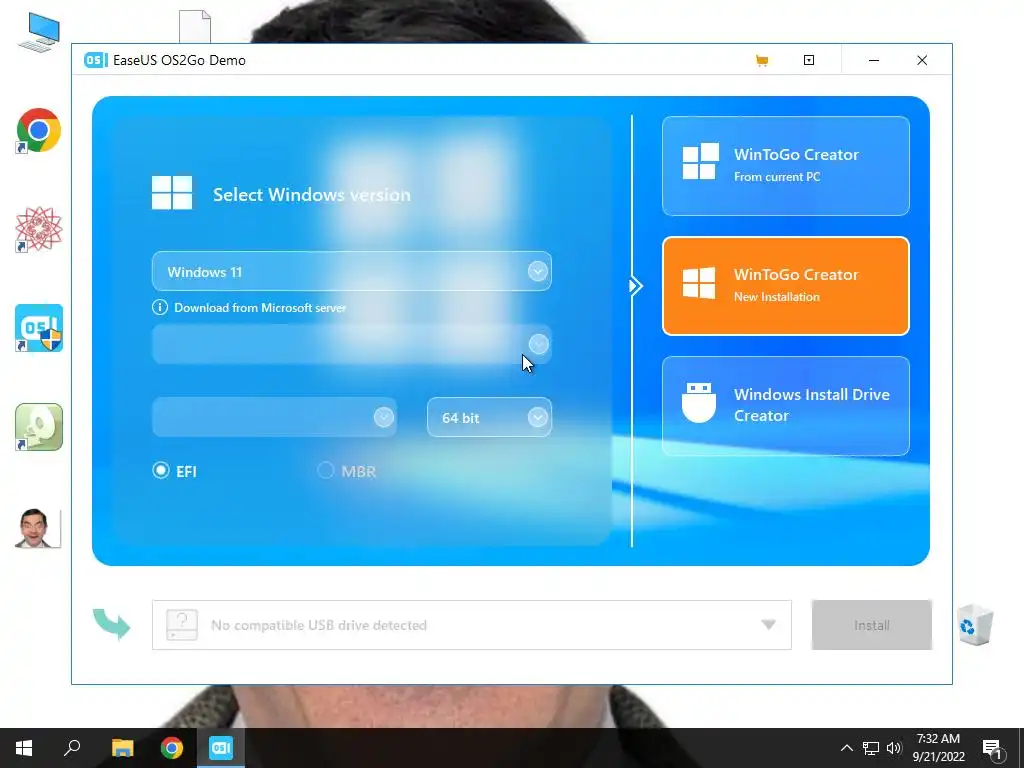Close the EaseUS OS2Go window
This screenshot has width=1024, height=768.
[x=921, y=60]
